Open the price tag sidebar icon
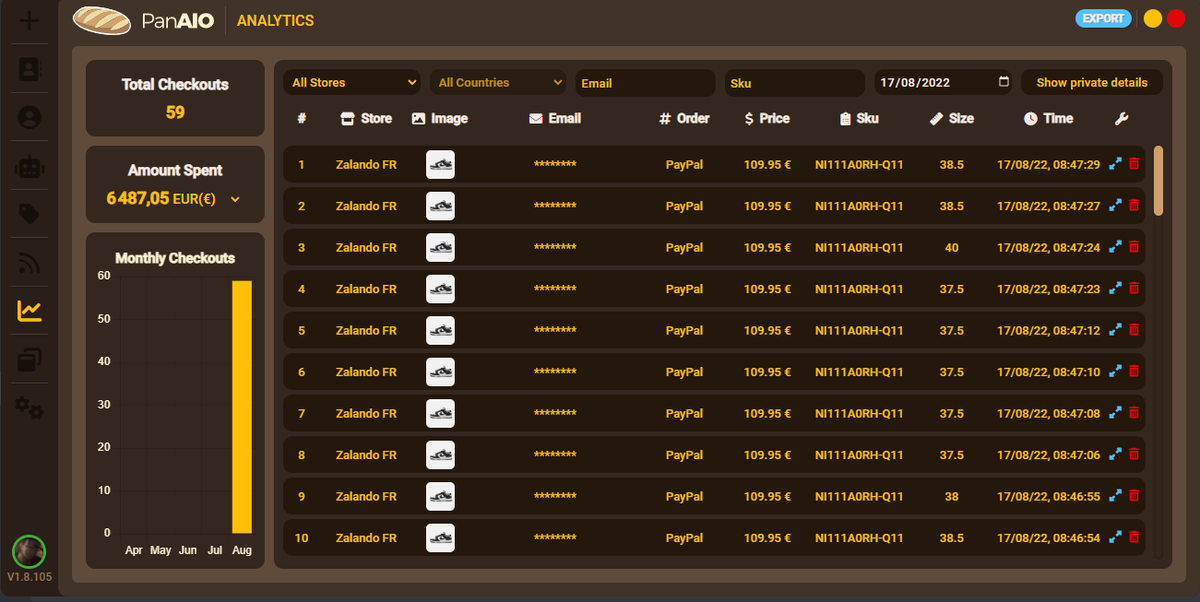This screenshot has width=1200, height=602. tap(30, 214)
